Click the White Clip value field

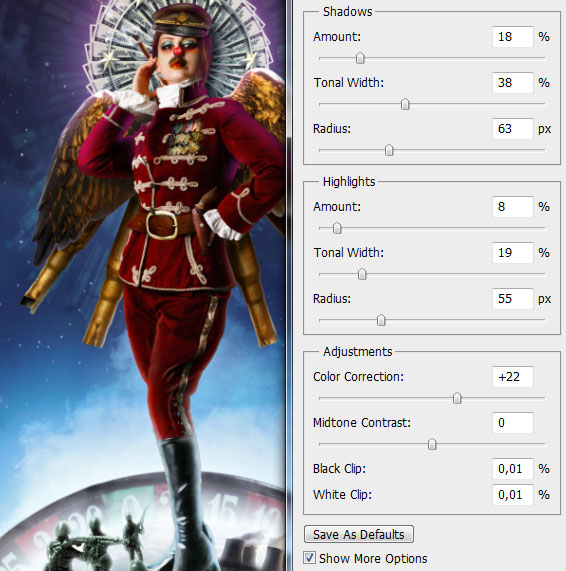coord(513,495)
